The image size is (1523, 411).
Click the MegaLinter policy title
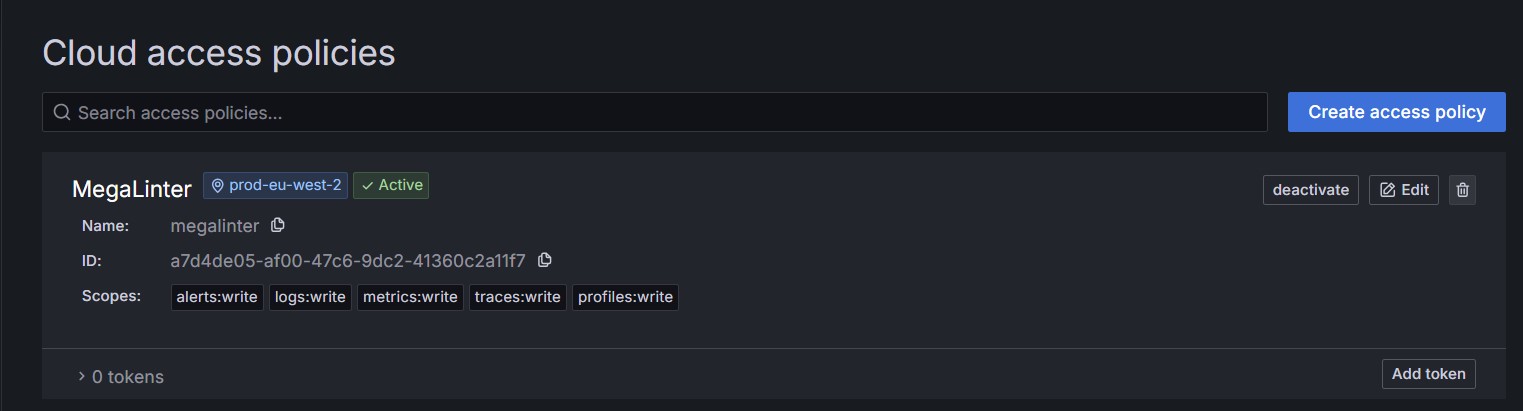132,188
